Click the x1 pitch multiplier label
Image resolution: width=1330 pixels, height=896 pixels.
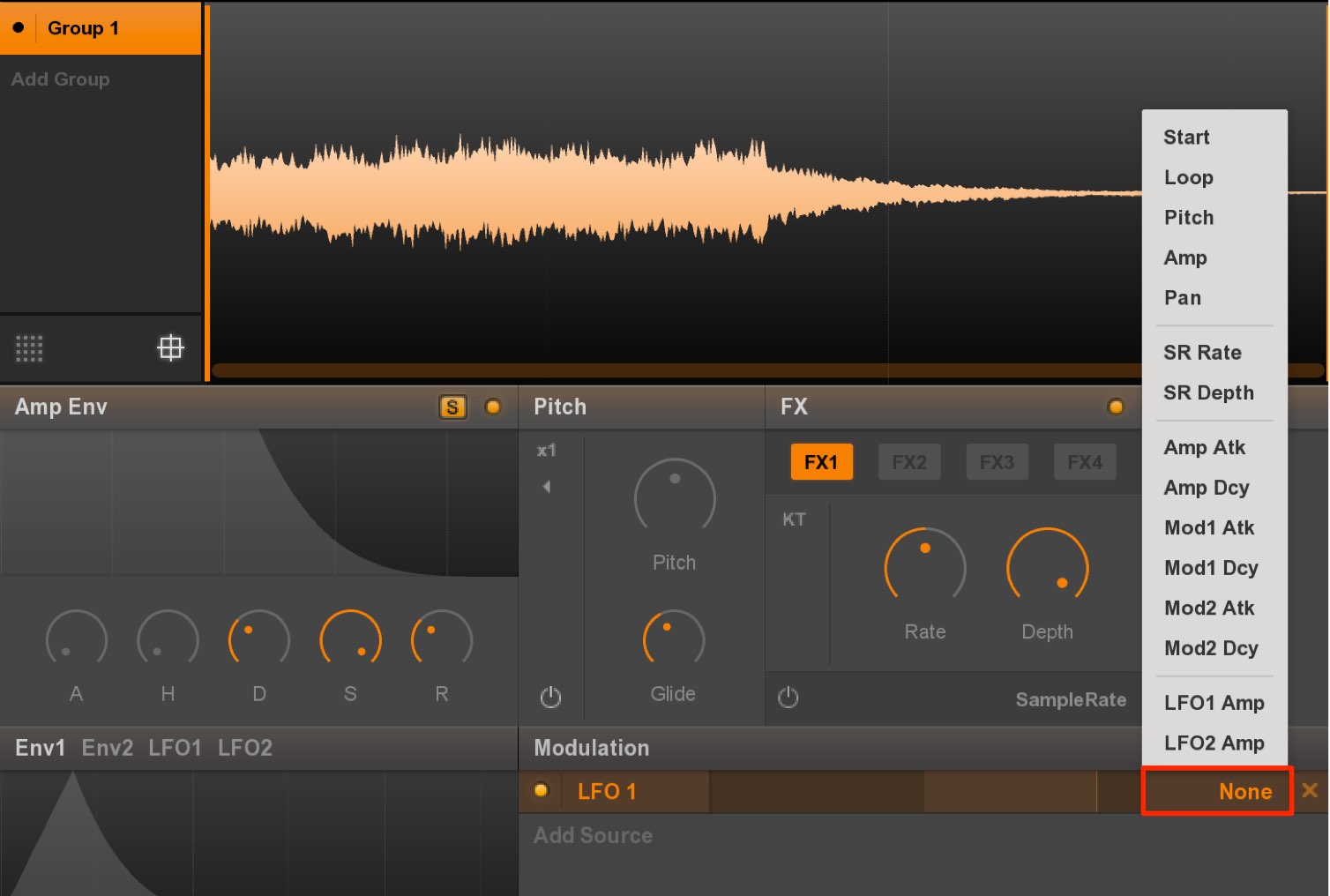click(547, 451)
